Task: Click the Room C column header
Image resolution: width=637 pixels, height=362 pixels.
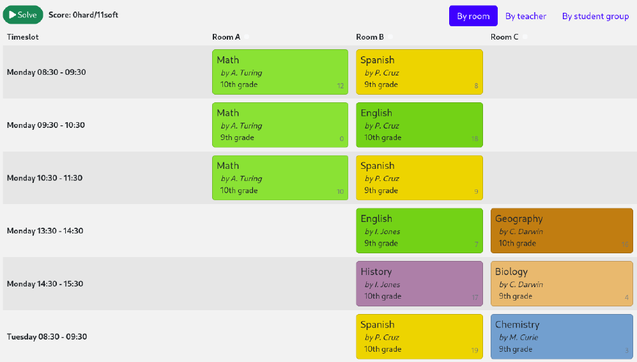Action: 504,37
